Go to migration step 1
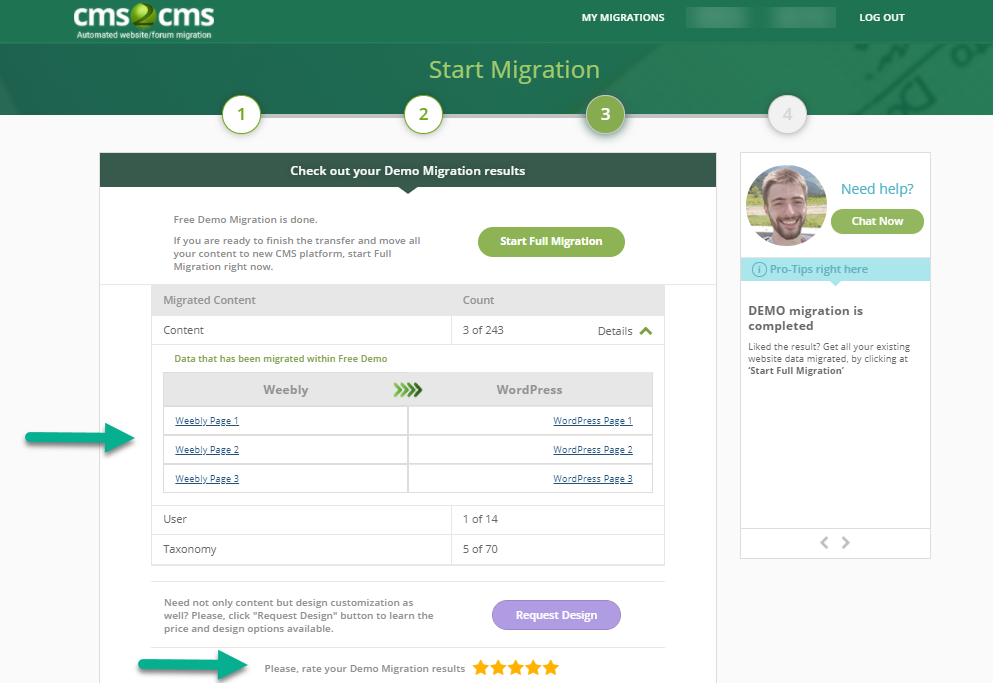This screenshot has height=683, width=993. 241,114
